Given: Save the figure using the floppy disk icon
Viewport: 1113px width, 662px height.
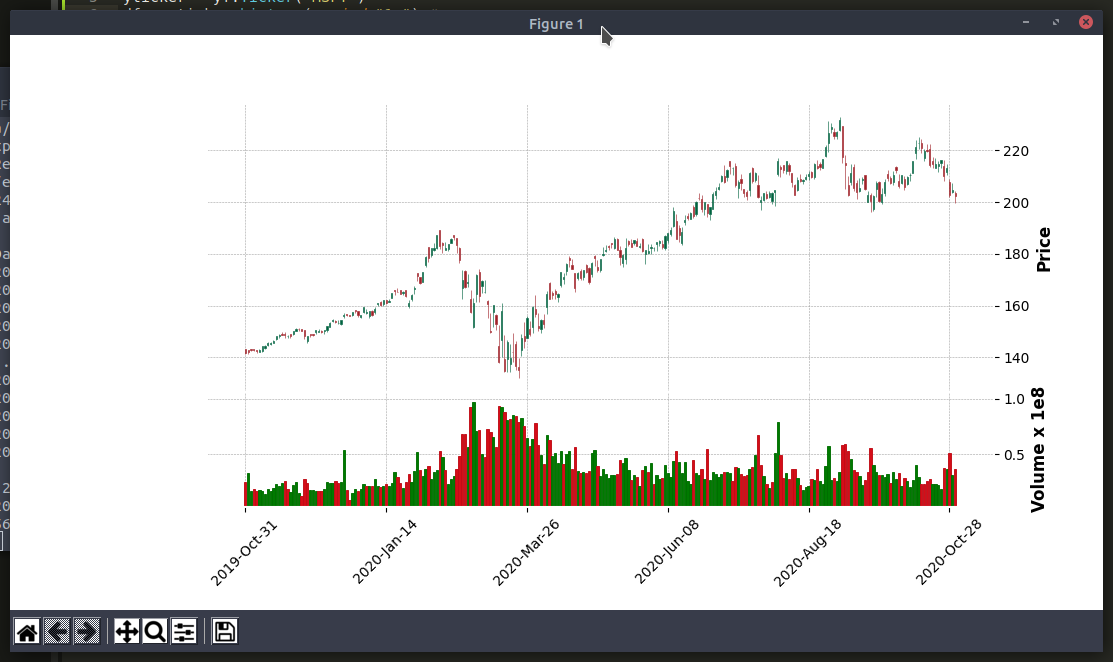Looking at the screenshot, I should pos(224,631).
